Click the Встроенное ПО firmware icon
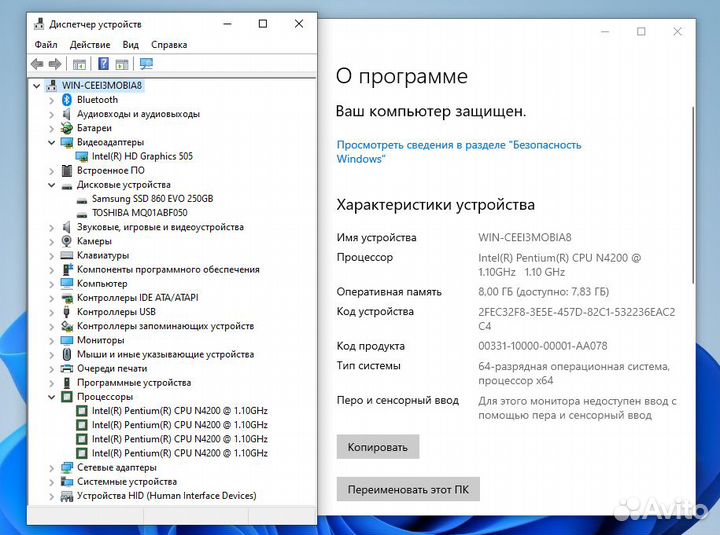Viewport: 720px width, 535px height. point(67,171)
